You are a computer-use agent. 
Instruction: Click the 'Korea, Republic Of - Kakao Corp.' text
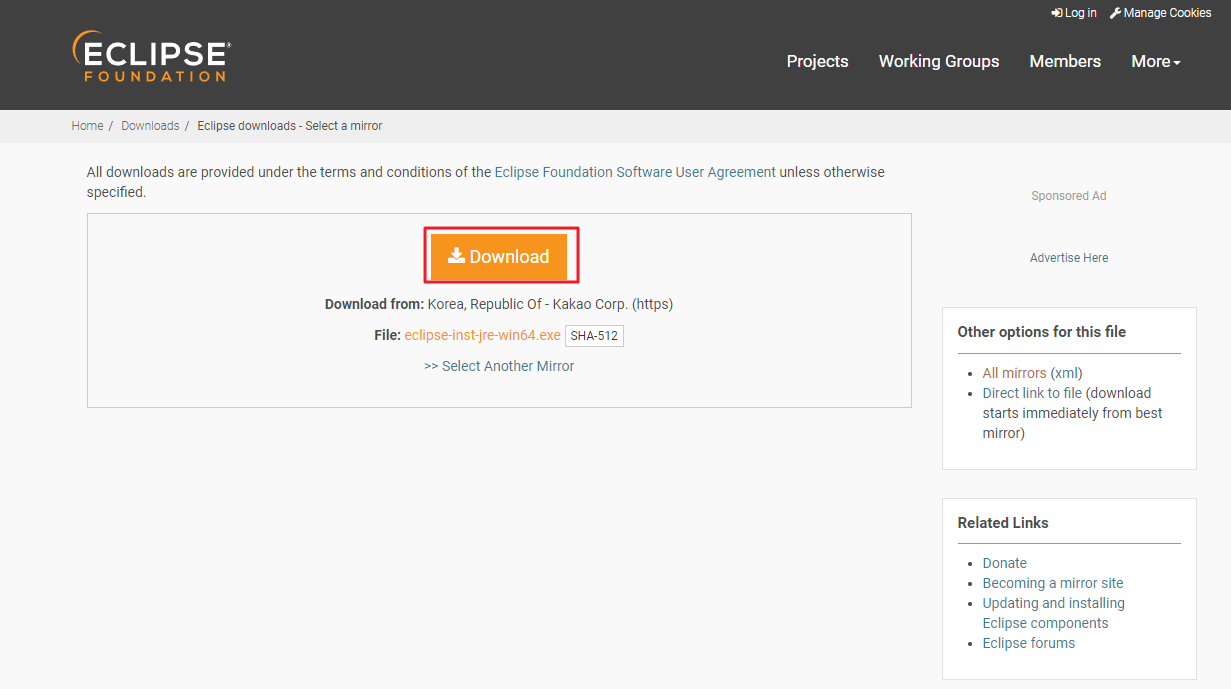(x=528, y=304)
